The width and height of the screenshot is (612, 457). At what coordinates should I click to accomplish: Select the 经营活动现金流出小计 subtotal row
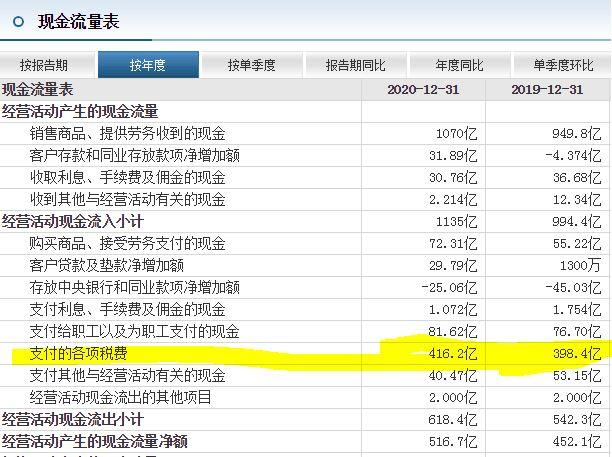73,420
